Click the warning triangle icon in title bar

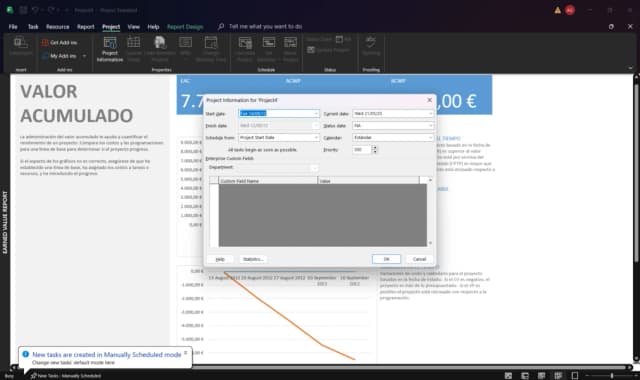coord(558,10)
